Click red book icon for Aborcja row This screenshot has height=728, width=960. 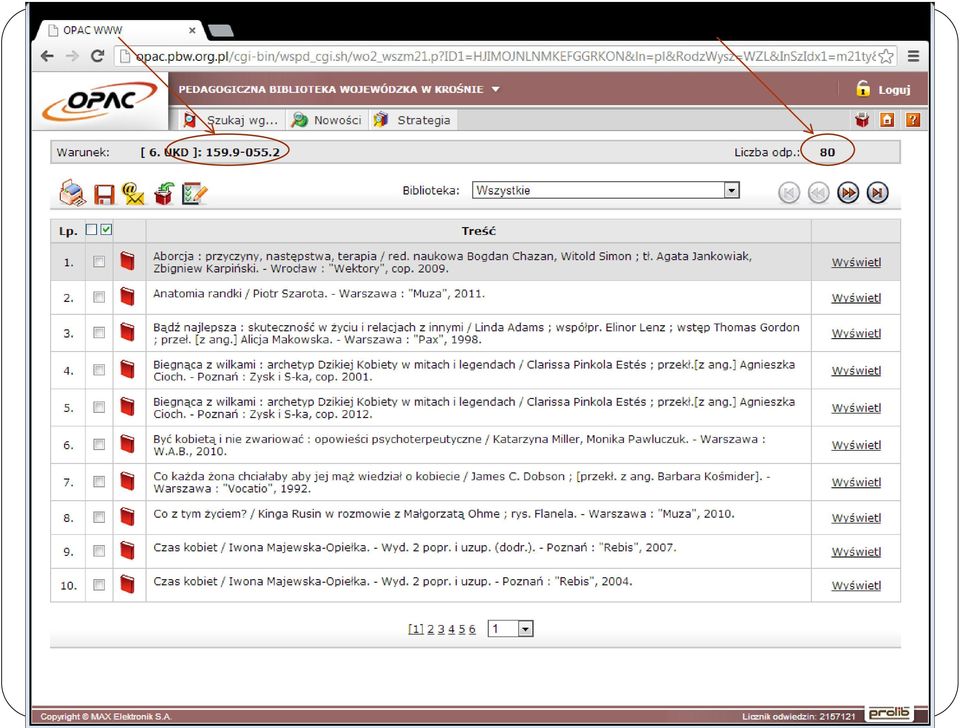(127, 261)
